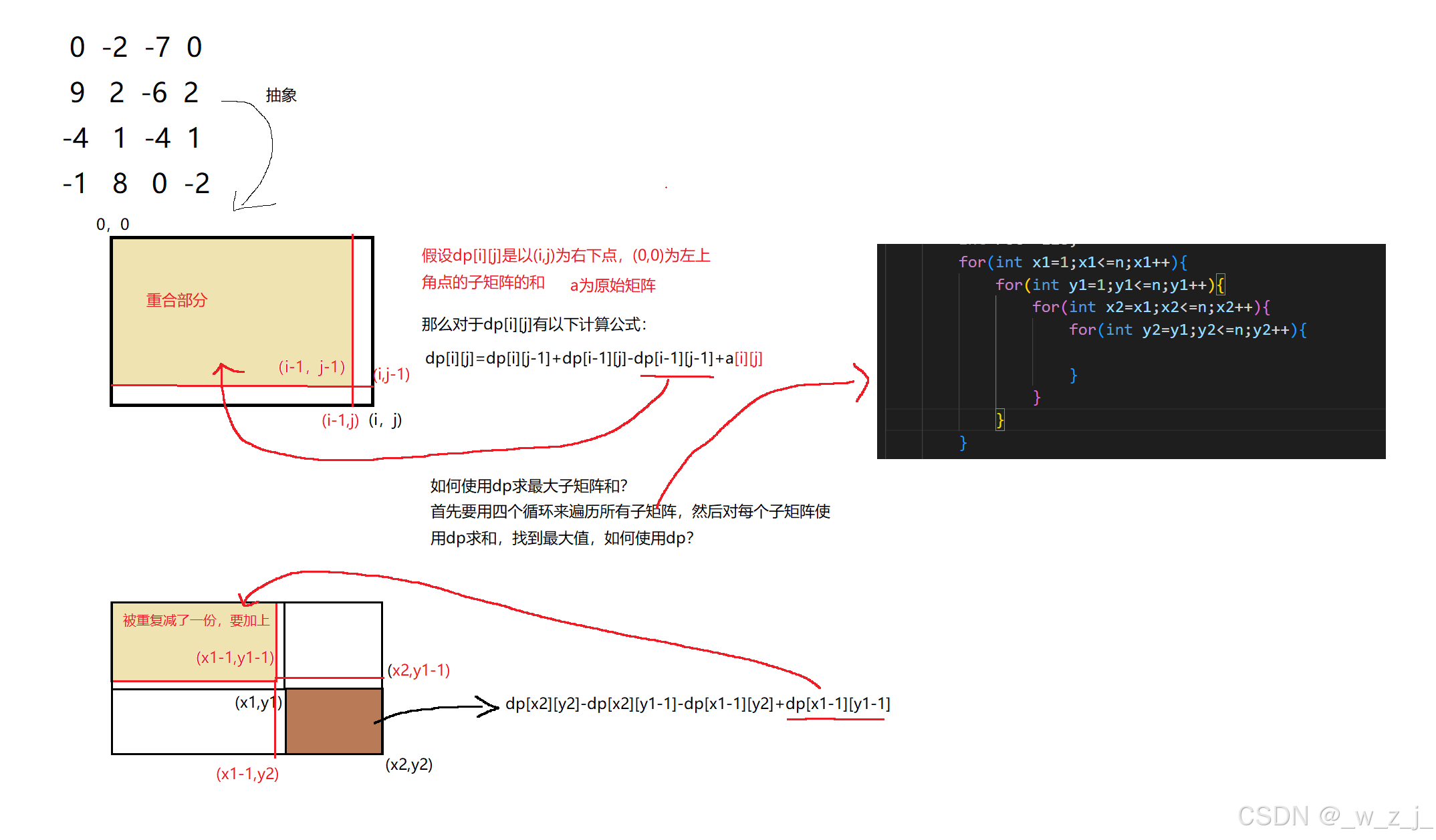The height and width of the screenshot is (840, 1436).
Task: Click the a为原始矩阵 red text
Action: click(612, 286)
